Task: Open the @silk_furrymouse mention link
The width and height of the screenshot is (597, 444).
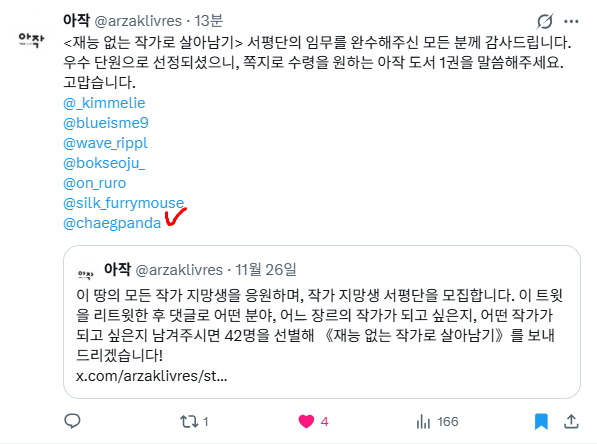Action: coord(124,203)
